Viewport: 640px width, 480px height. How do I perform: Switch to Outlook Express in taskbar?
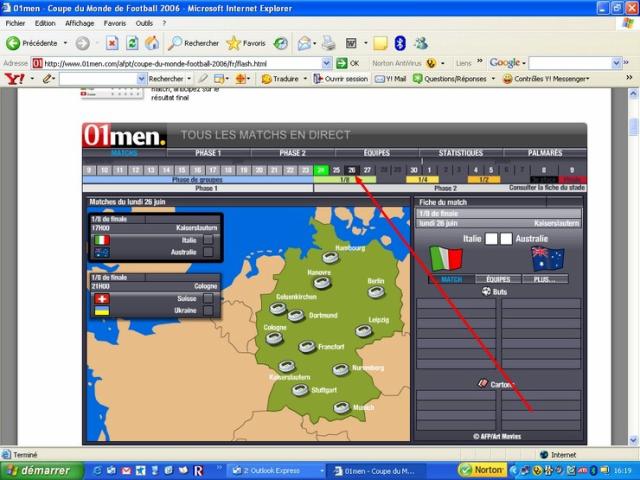click(x=277, y=471)
